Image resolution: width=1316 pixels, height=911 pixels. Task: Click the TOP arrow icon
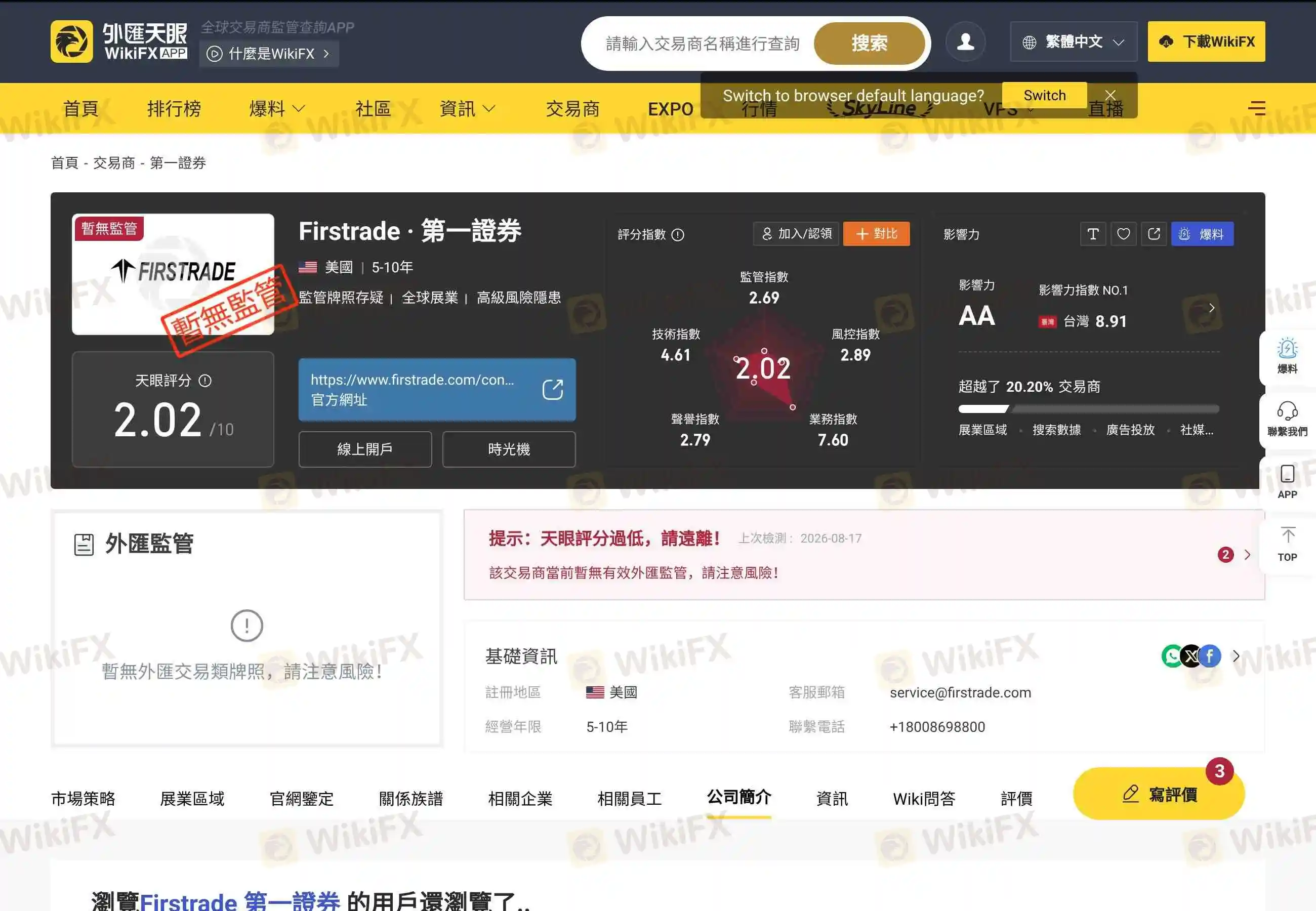click(1288, 535)
